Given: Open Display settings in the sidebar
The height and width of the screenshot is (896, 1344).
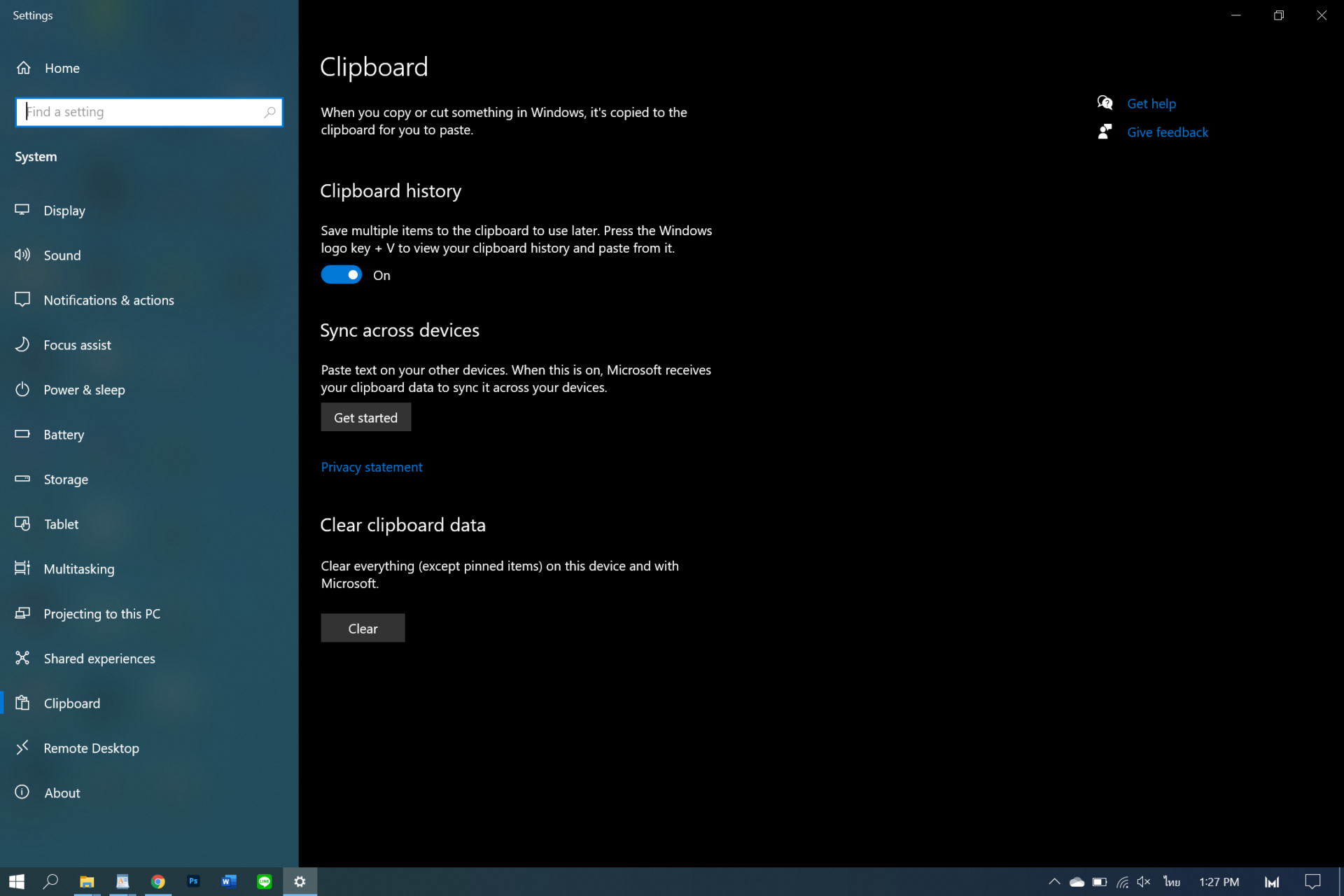Looking at the screenshot, I should pyautogui.click(x=64, y=210).
